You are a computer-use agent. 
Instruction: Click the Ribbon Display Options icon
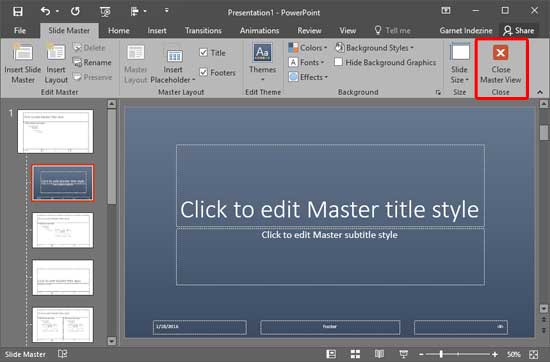click(x=446, y=11)
